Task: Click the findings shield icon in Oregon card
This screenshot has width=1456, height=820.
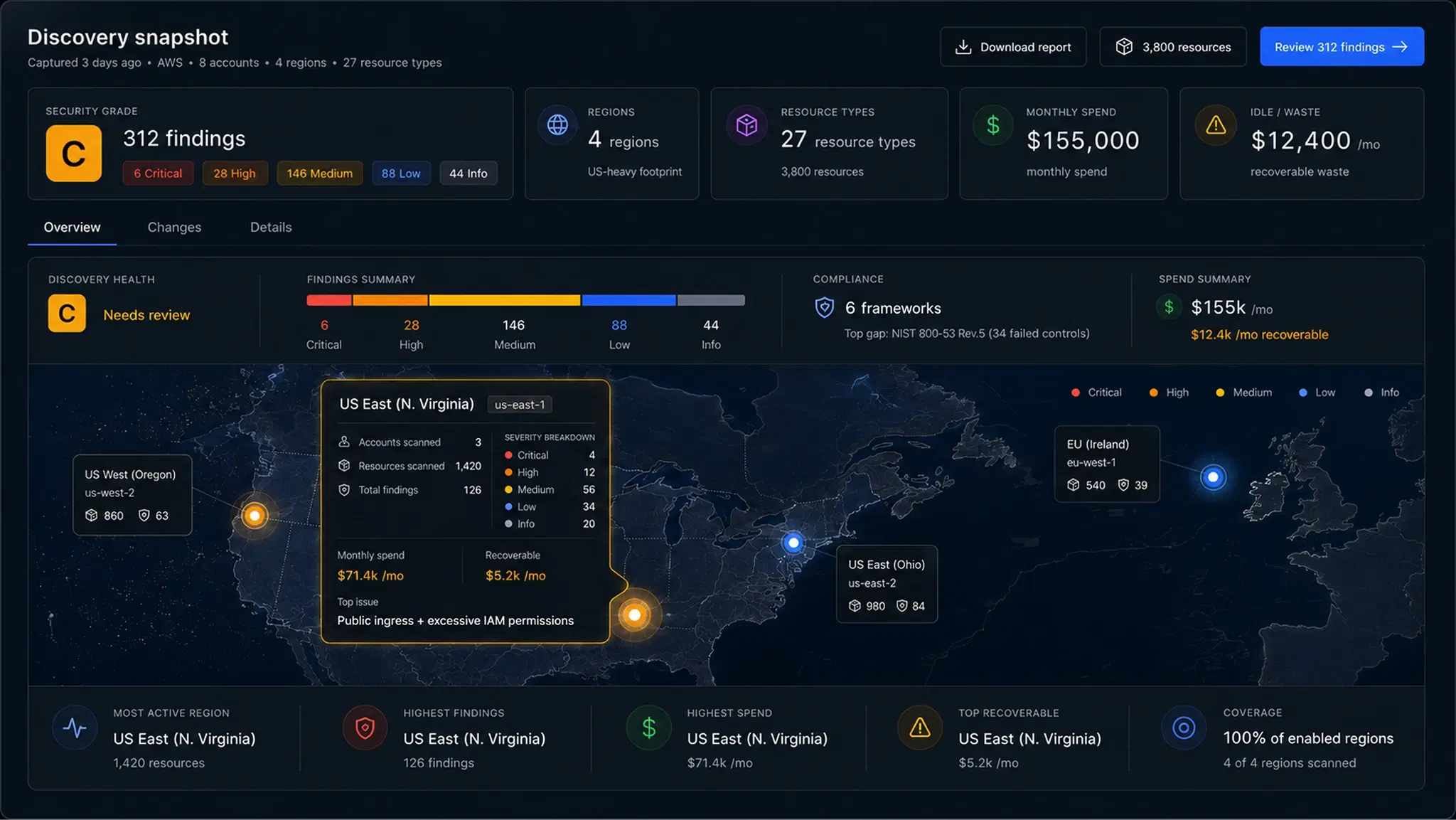Action: [x=144, y=515]
